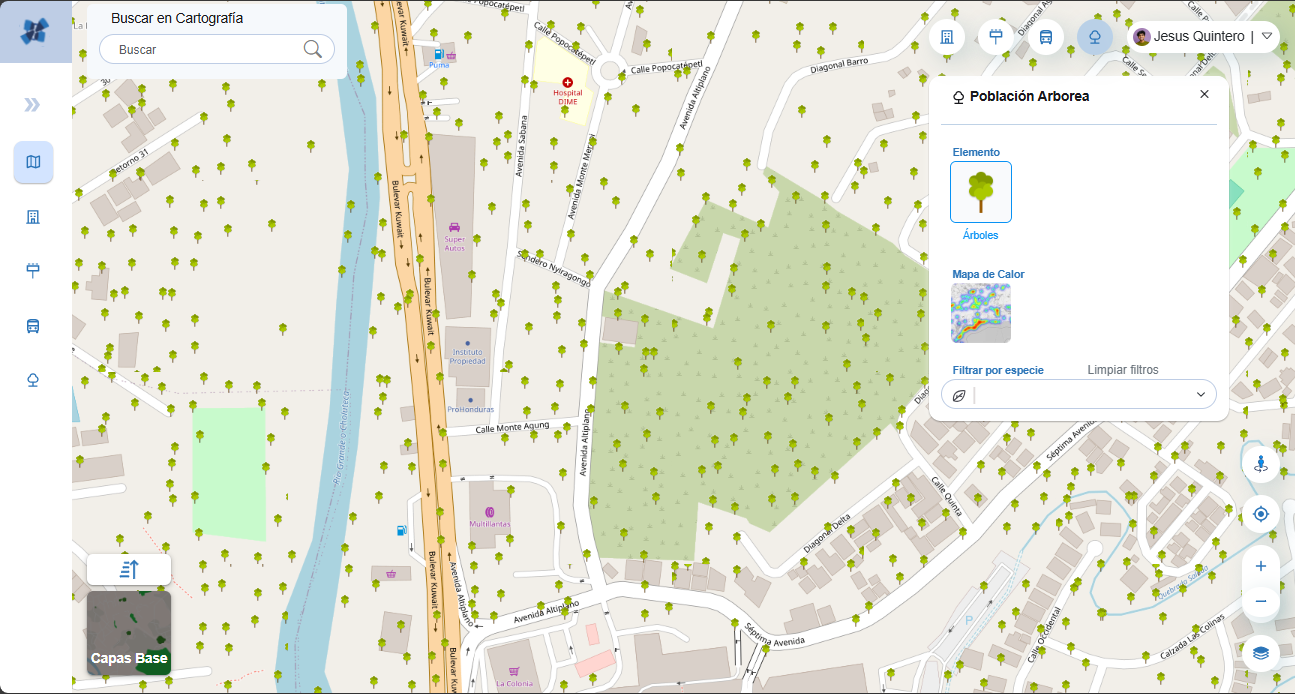Click the map icon in left sidebar

33,162
